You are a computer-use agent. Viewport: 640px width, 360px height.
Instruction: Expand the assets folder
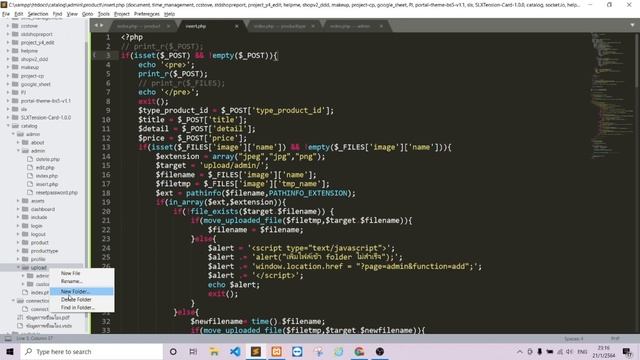coord(18,201)
